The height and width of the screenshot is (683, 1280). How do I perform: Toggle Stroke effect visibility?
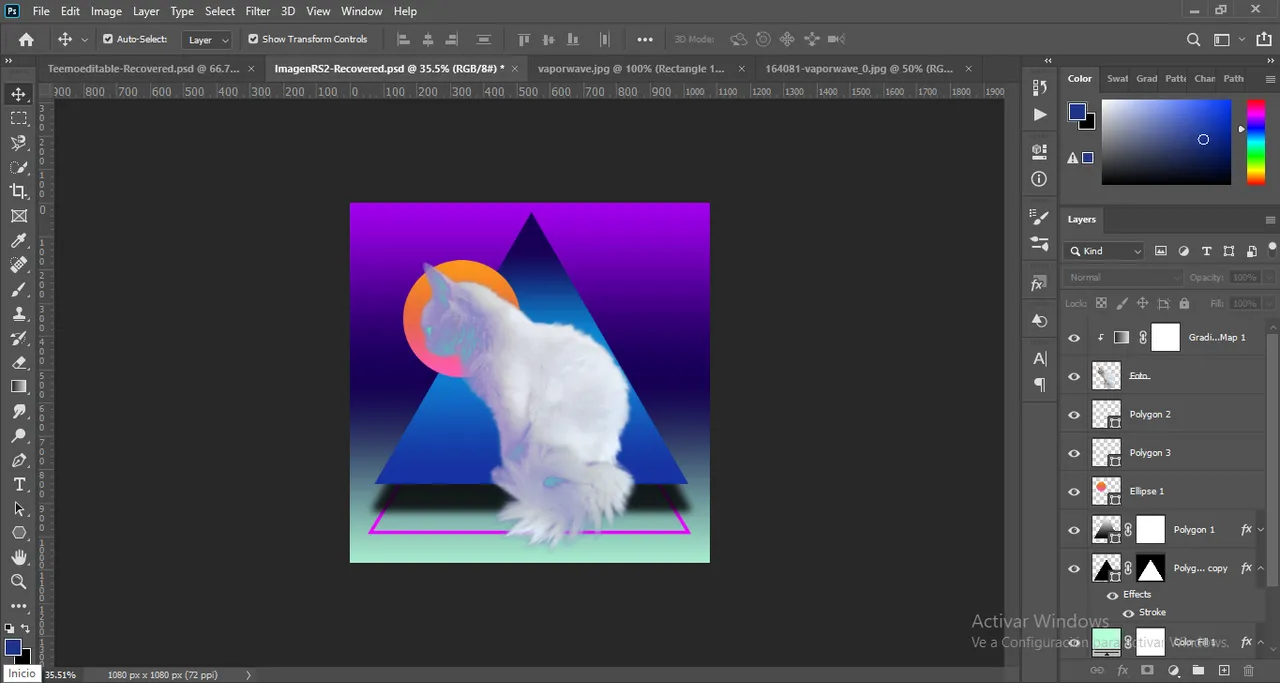1129,613
